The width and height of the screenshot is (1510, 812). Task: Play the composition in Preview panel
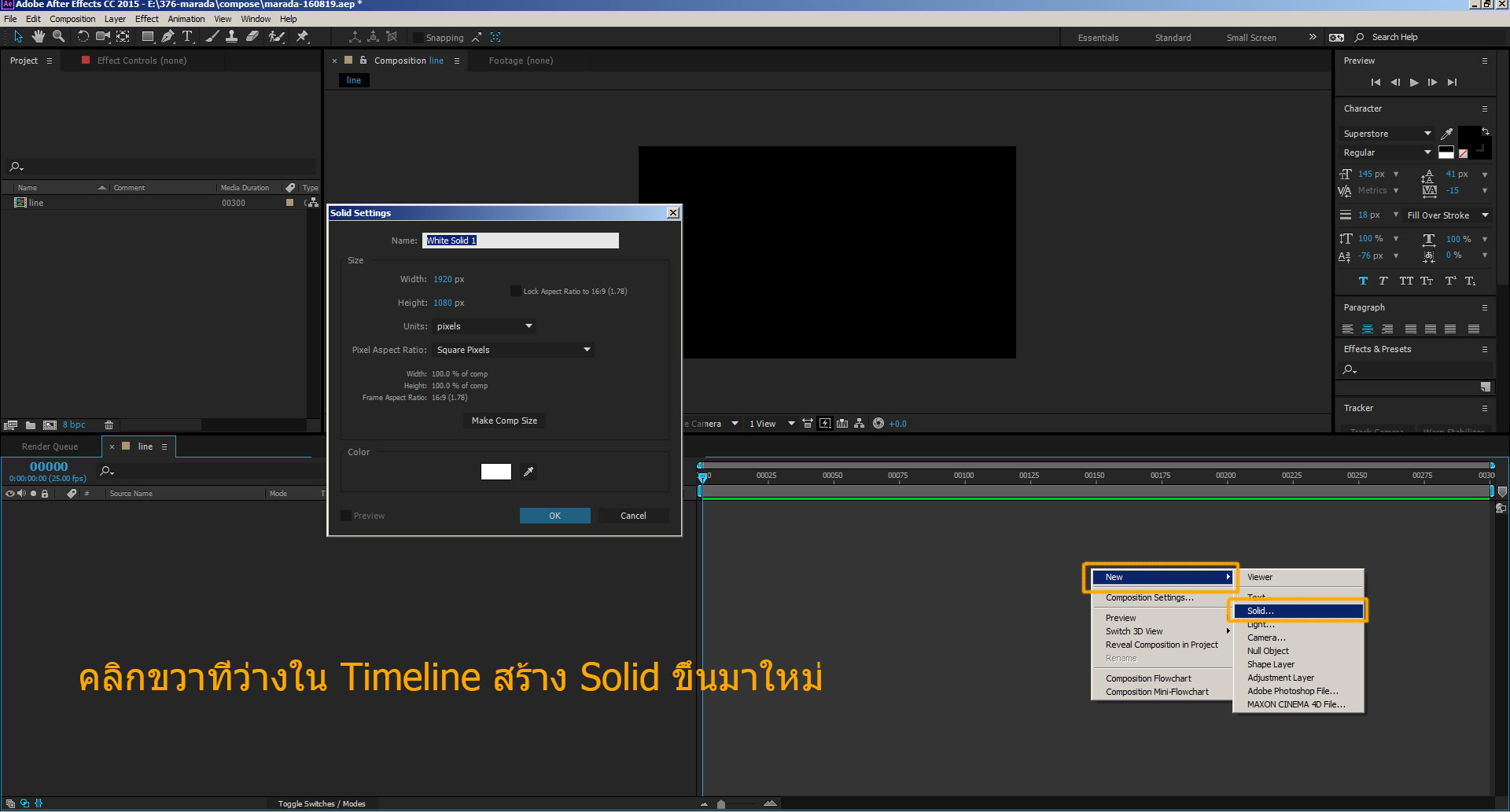[x=1413, y=83]
